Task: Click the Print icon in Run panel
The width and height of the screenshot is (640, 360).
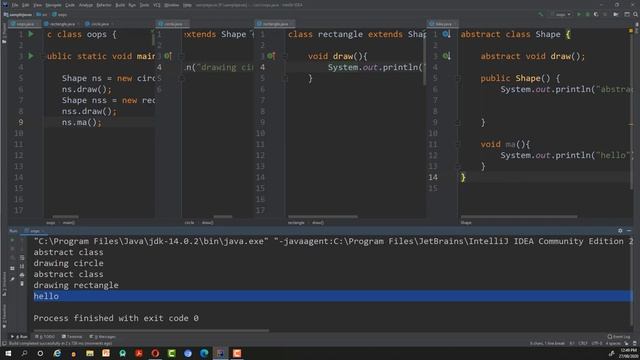Action: tap(22, 275)
